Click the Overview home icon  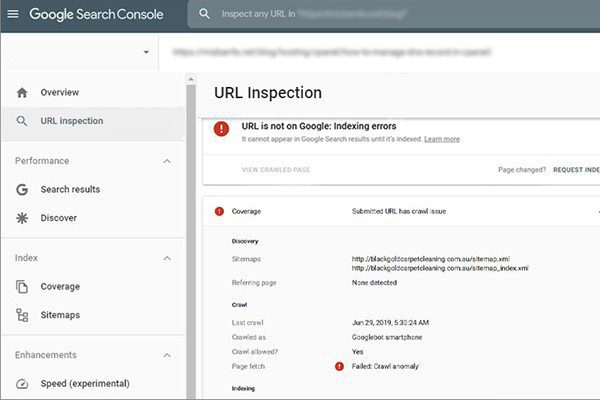point(22,92)
